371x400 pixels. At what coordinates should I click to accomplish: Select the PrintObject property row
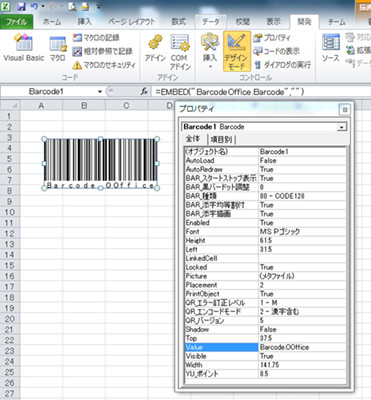click(x=265, y=294)
